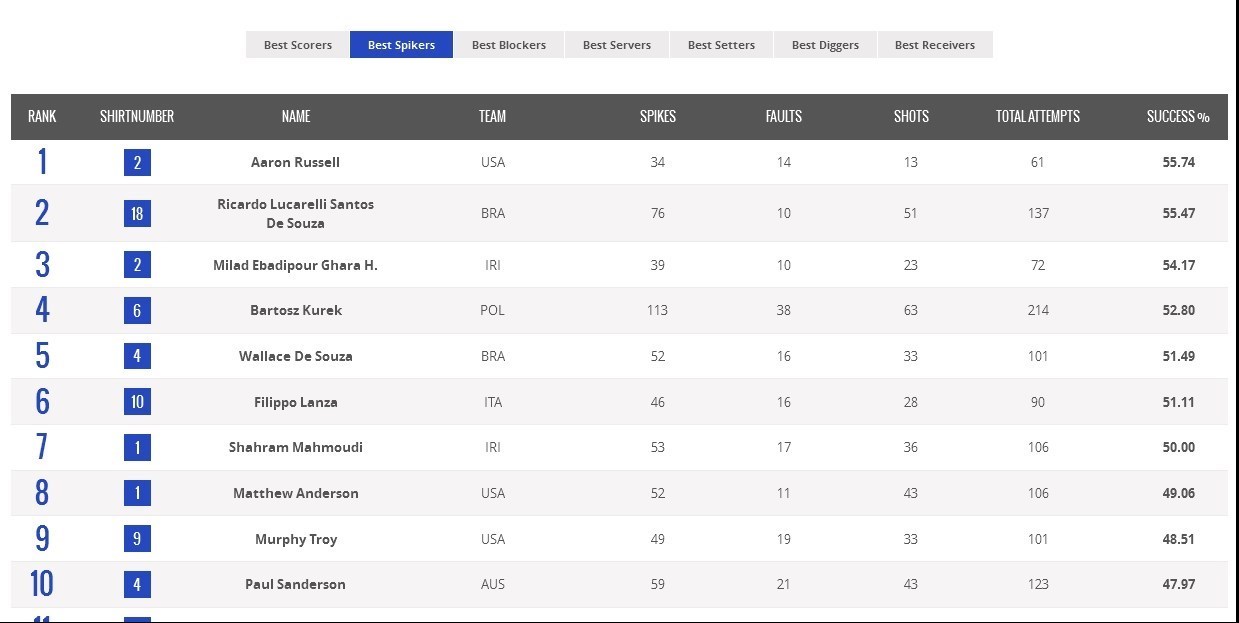Select player Bartosz Kurek
Viewport: 1239px width, 623px height.
click(295, 310)
